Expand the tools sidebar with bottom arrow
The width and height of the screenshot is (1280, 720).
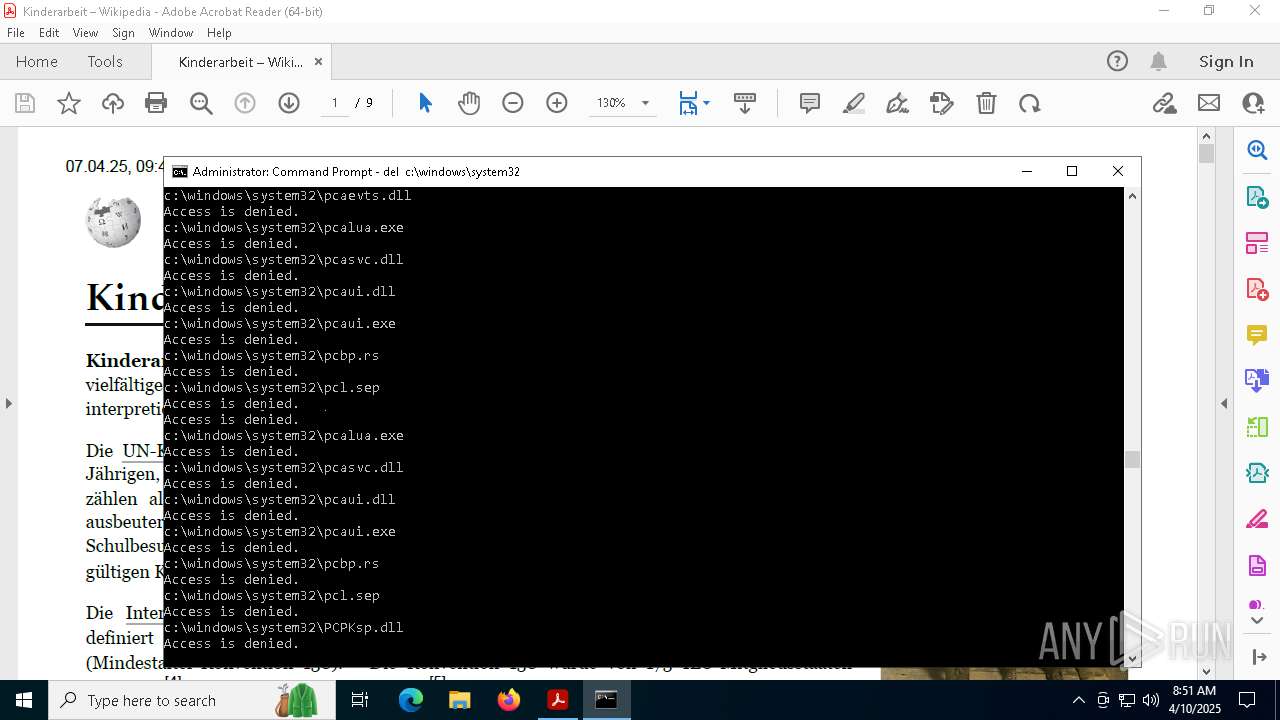[x=1257, y=620]
